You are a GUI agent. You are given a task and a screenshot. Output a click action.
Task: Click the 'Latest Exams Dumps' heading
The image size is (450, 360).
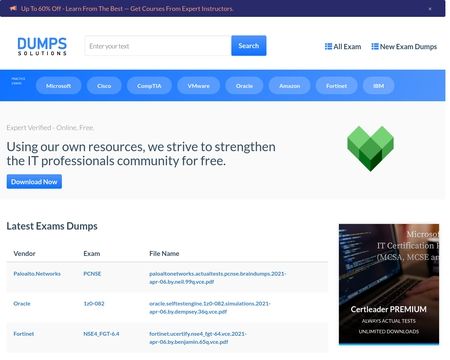(x=52, y=226)
